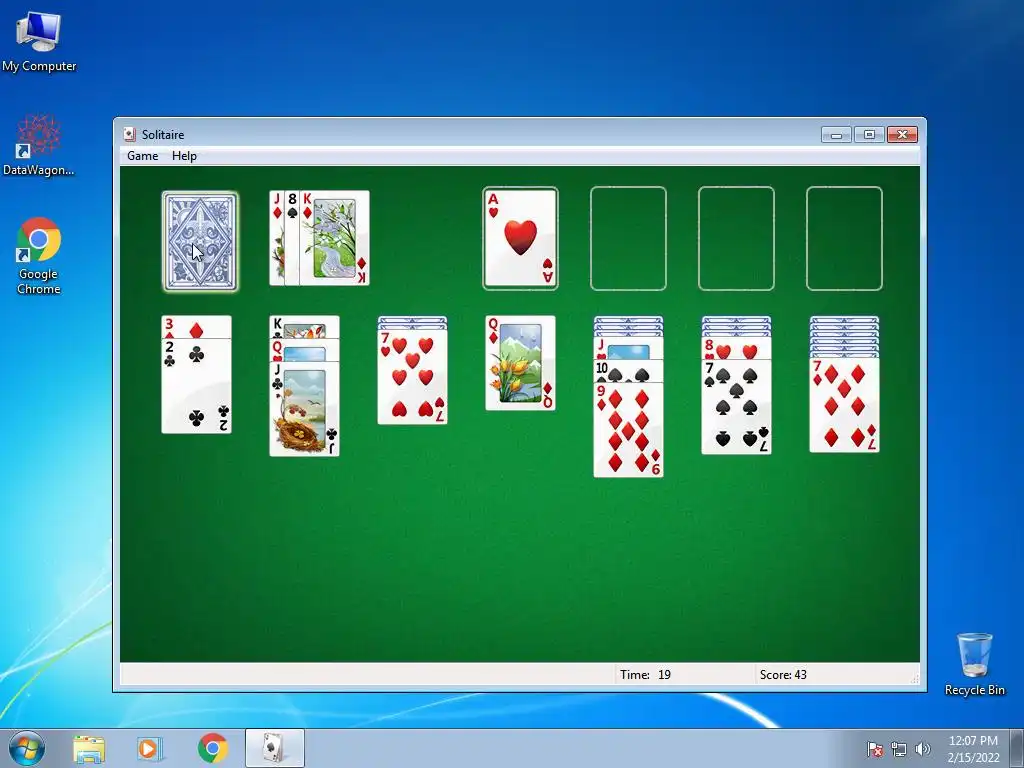1024x768 pixels.
Task: Click the taskbar clock showing 12:07 PM
Action: (x=973, y=749)
